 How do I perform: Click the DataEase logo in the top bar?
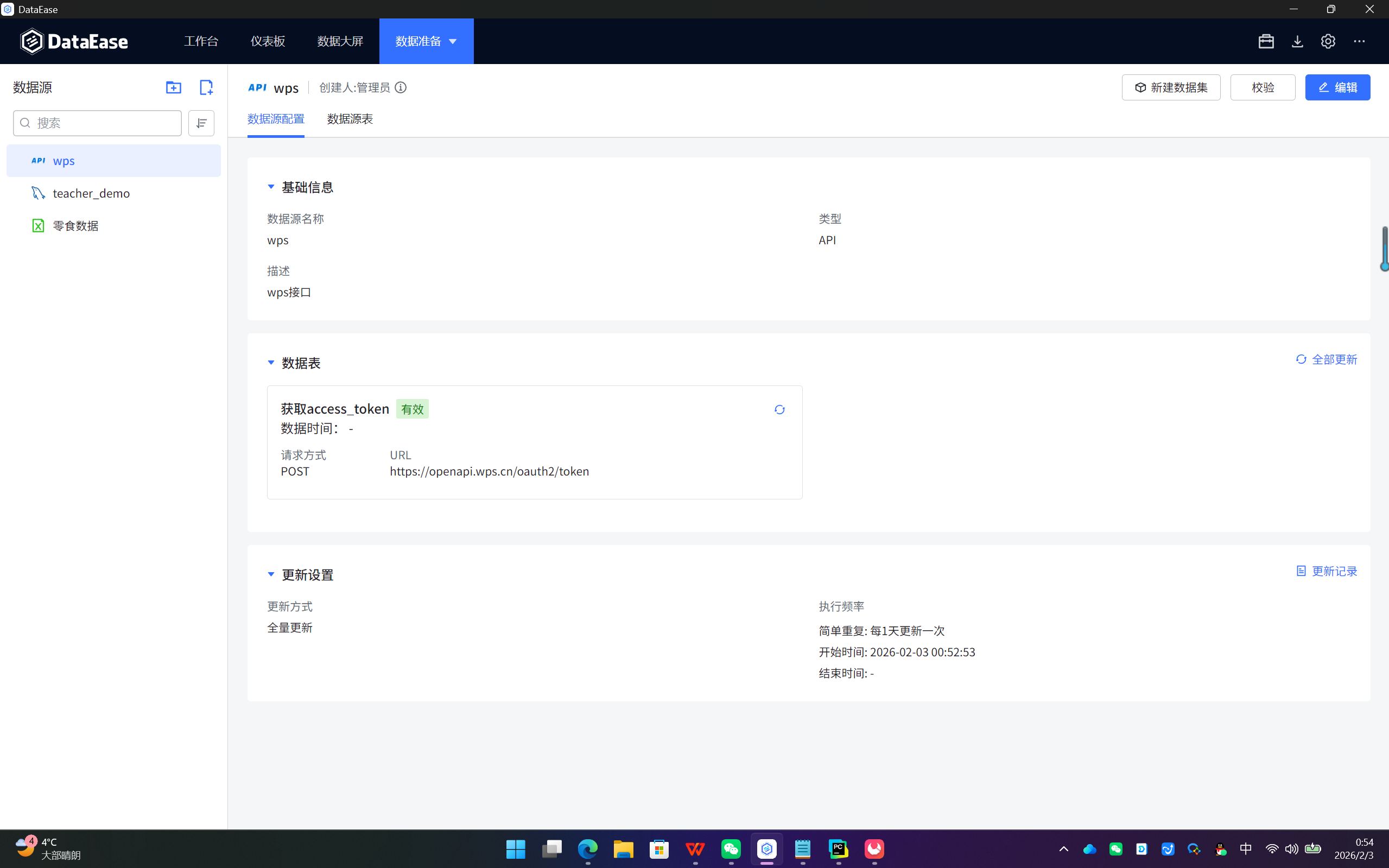click(74, 41)
